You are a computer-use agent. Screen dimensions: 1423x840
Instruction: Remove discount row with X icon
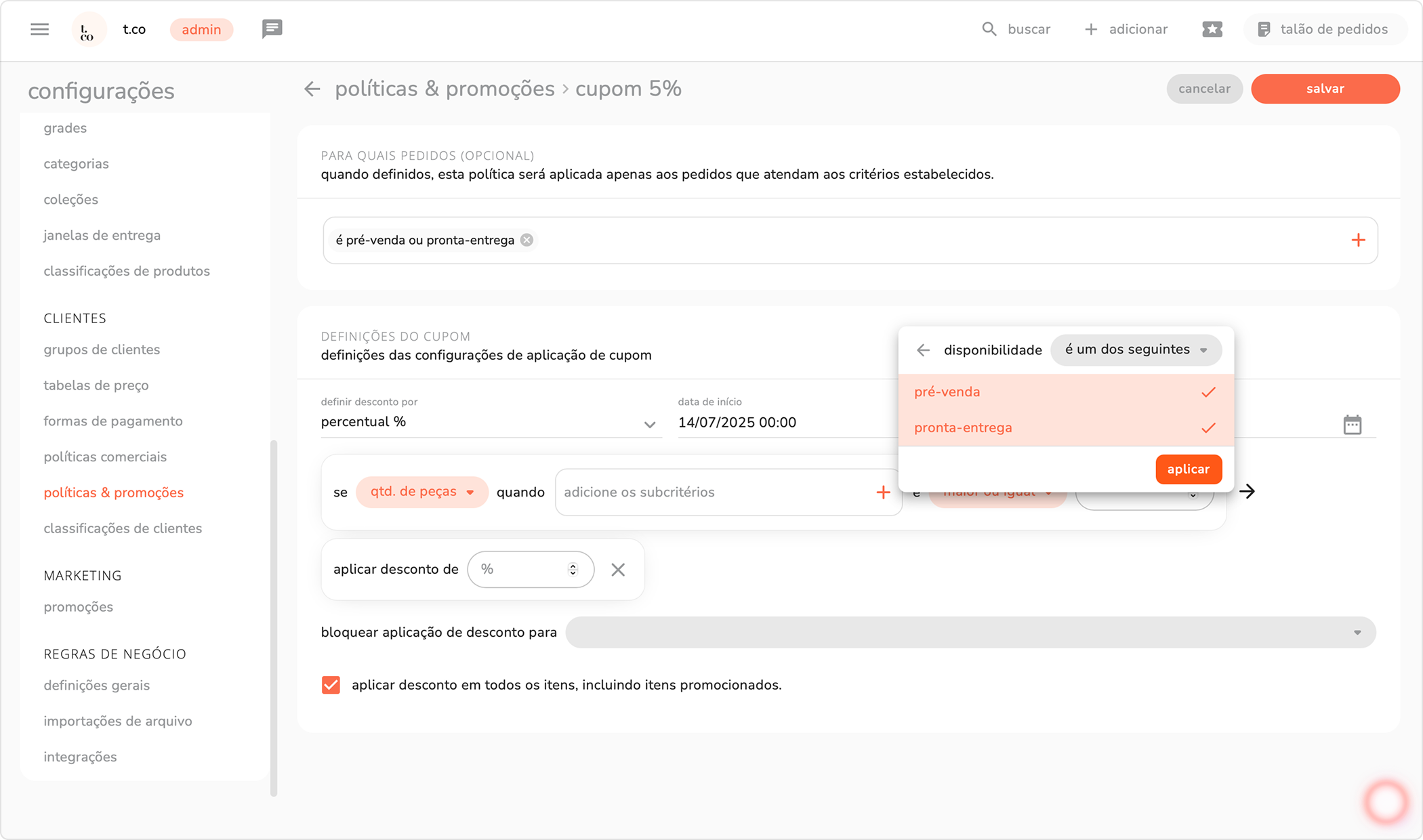(617, 570)
